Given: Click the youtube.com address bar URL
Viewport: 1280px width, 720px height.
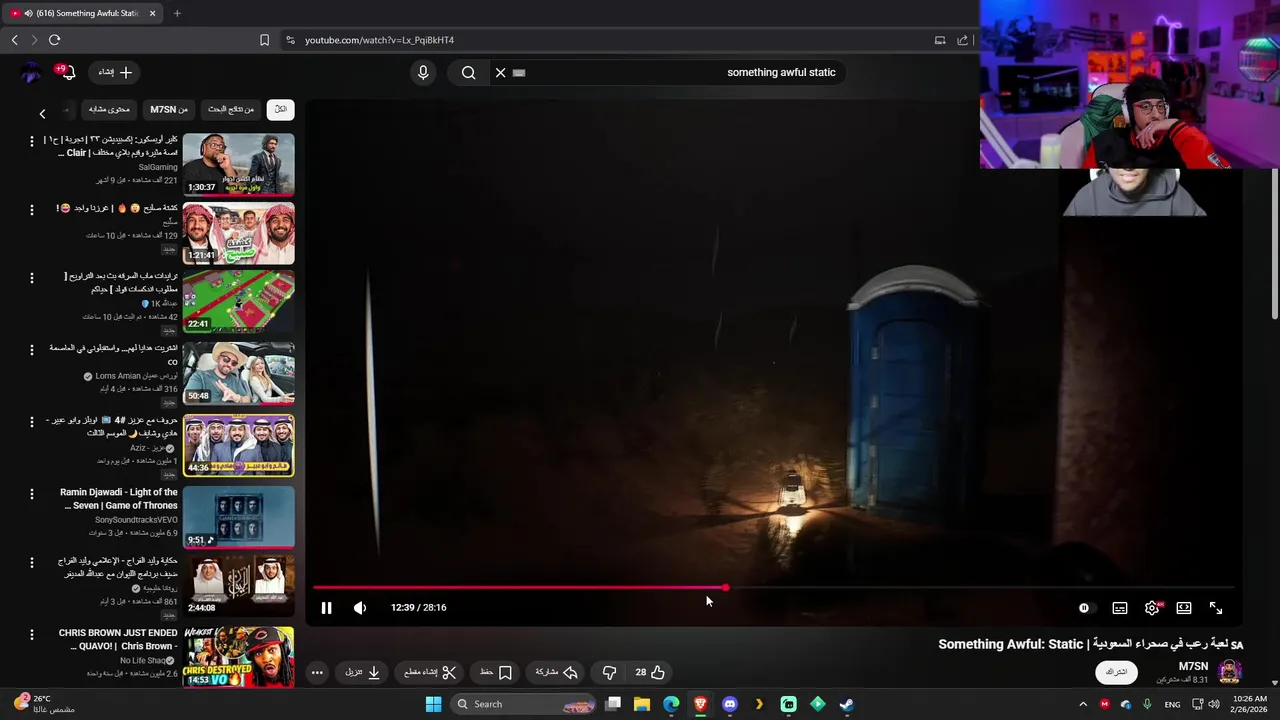Looking at the screenshot, I should [379, 40].
